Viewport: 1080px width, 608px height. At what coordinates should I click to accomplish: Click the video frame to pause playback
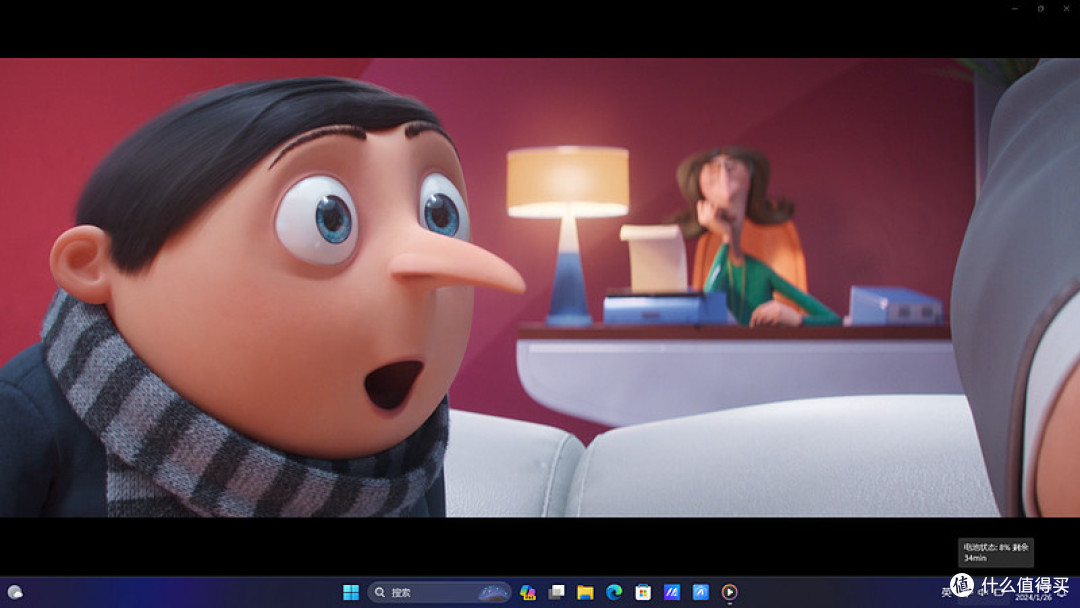540,287
